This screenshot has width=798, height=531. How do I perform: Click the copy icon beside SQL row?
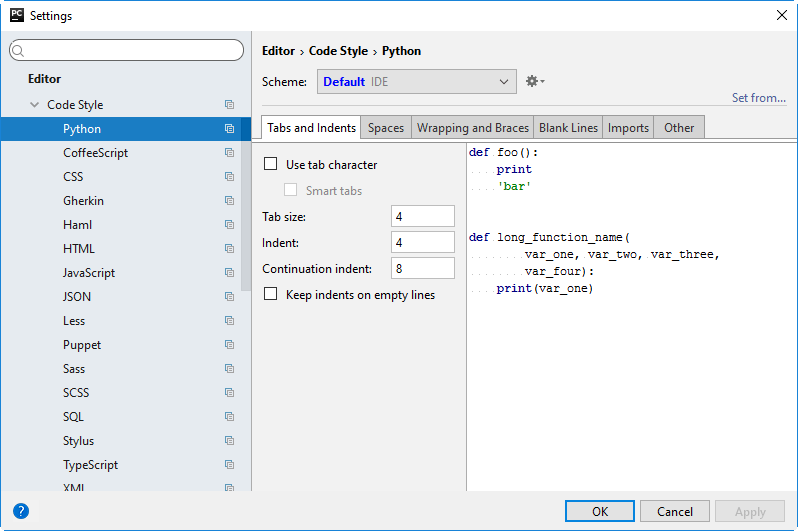229,417
